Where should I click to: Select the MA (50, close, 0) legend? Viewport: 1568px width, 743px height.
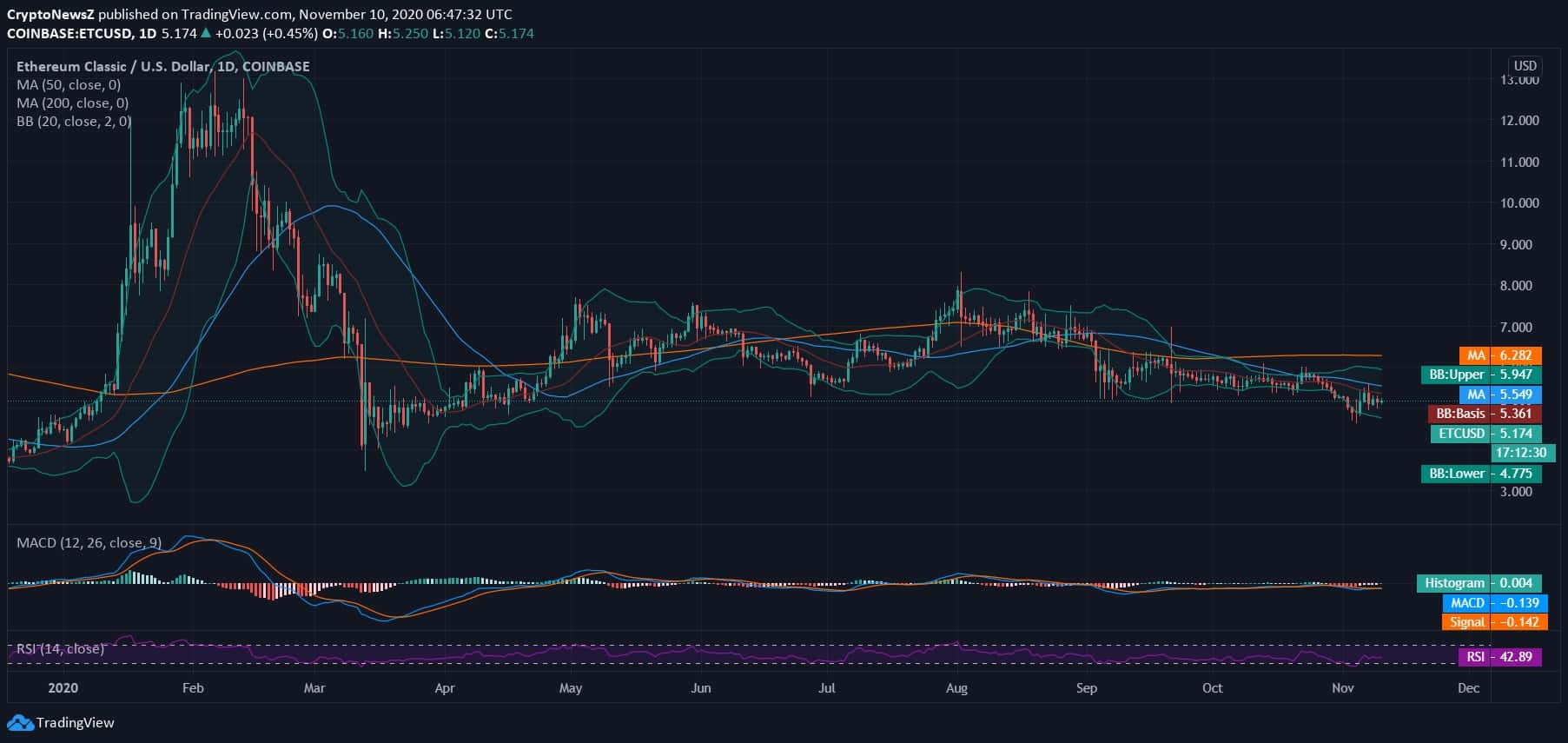[69, 85]
